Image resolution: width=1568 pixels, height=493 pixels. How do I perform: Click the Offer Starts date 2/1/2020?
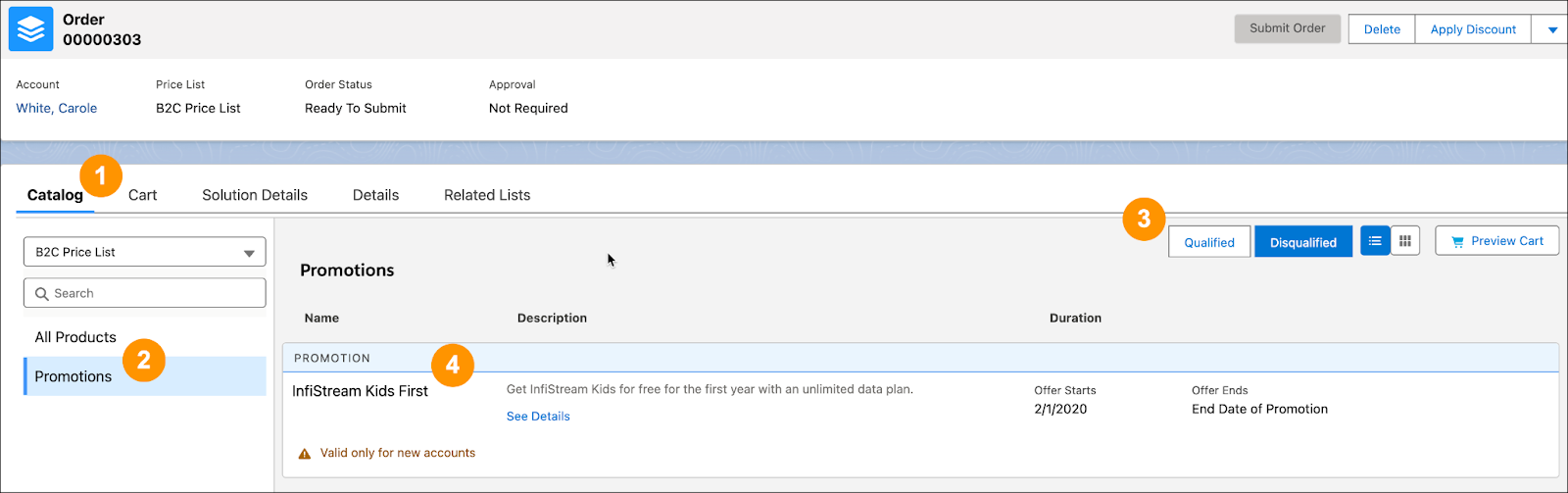coord(1060,409)
